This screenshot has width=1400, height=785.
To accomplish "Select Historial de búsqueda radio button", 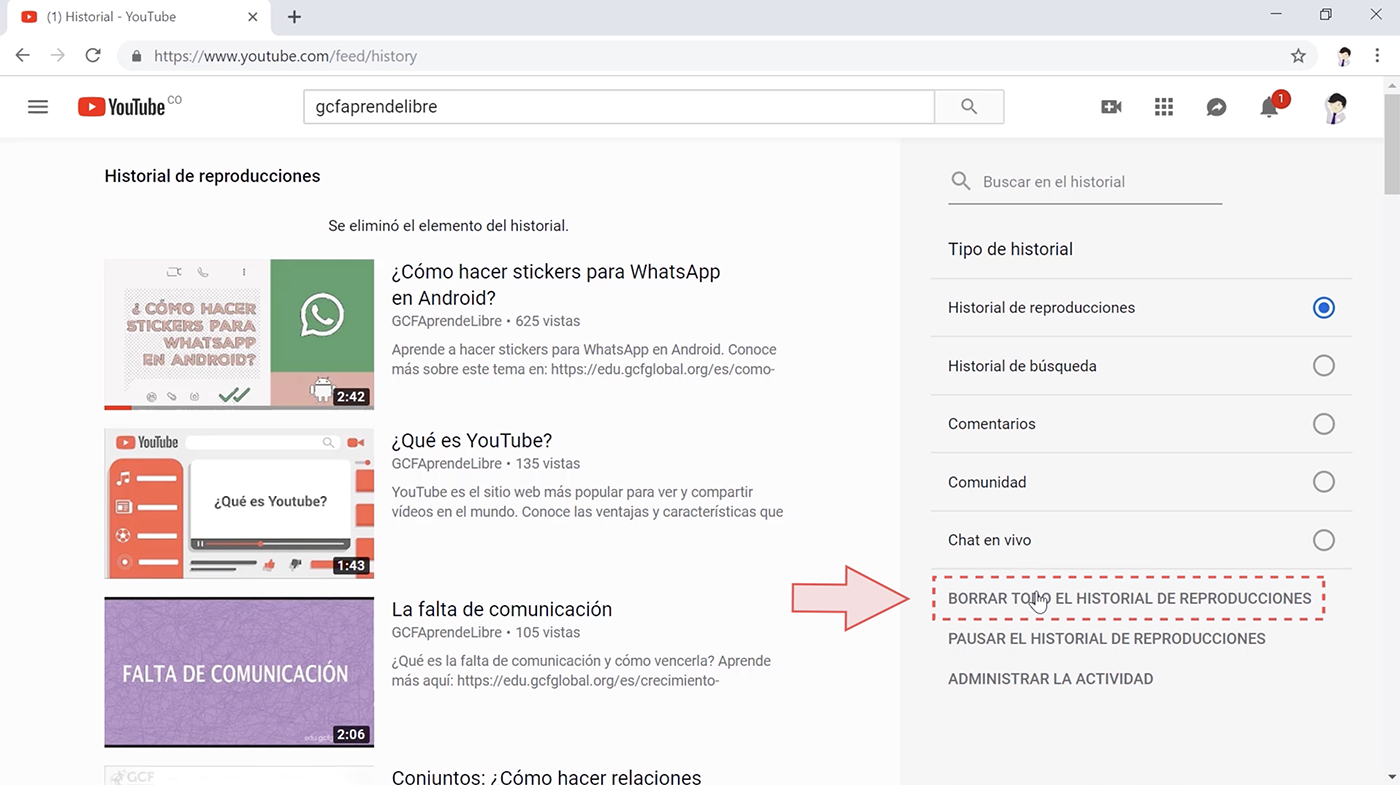I will (x=1324, y=366).
